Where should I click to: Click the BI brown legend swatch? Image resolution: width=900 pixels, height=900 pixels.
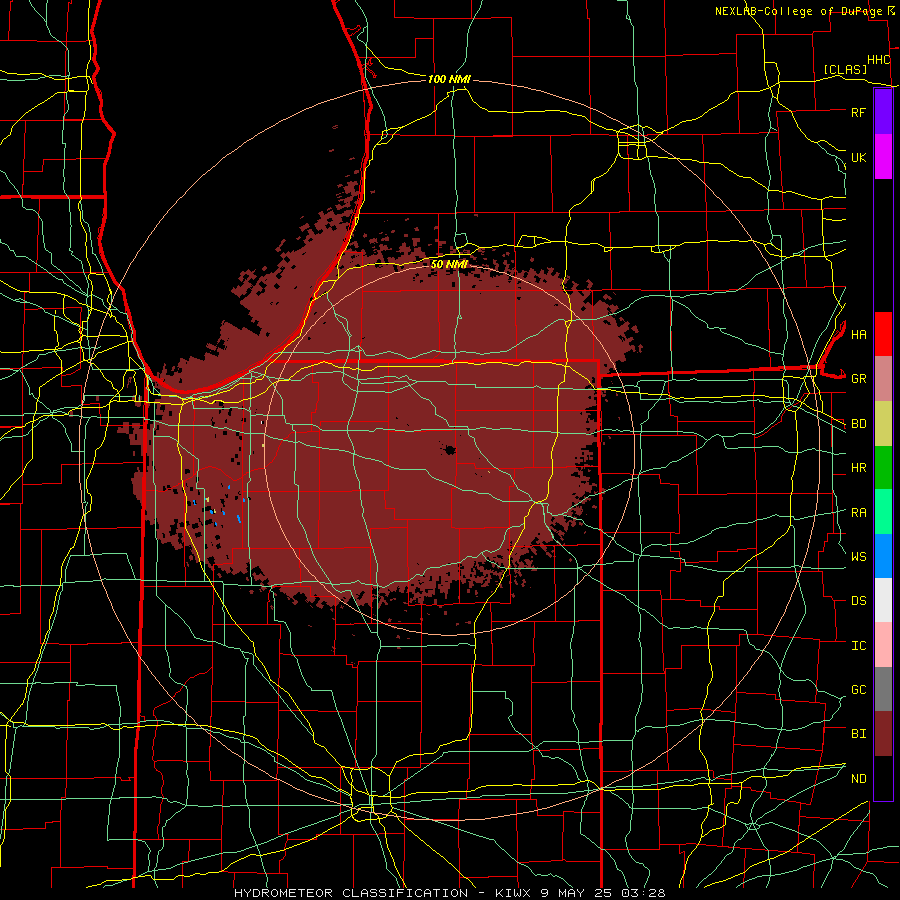pos(883,734)
